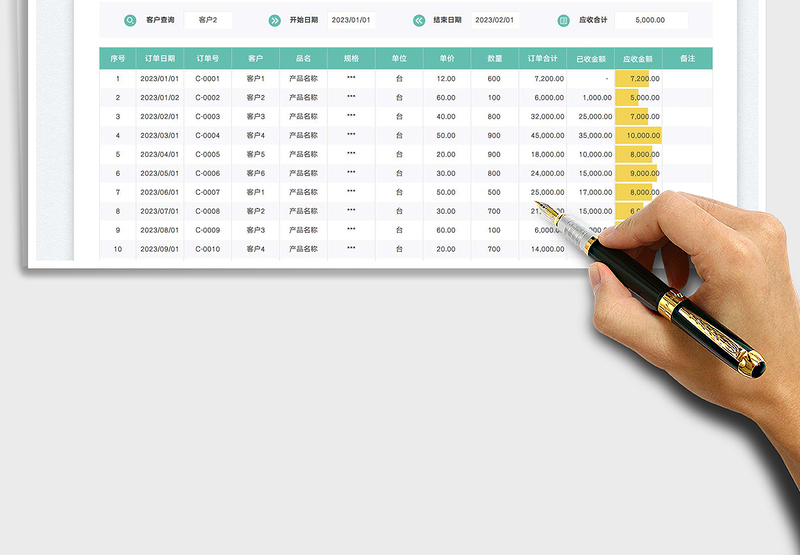This screenshot has height=555, width=800.
Task: Click the 客户 column header
Action: point(256,59)
